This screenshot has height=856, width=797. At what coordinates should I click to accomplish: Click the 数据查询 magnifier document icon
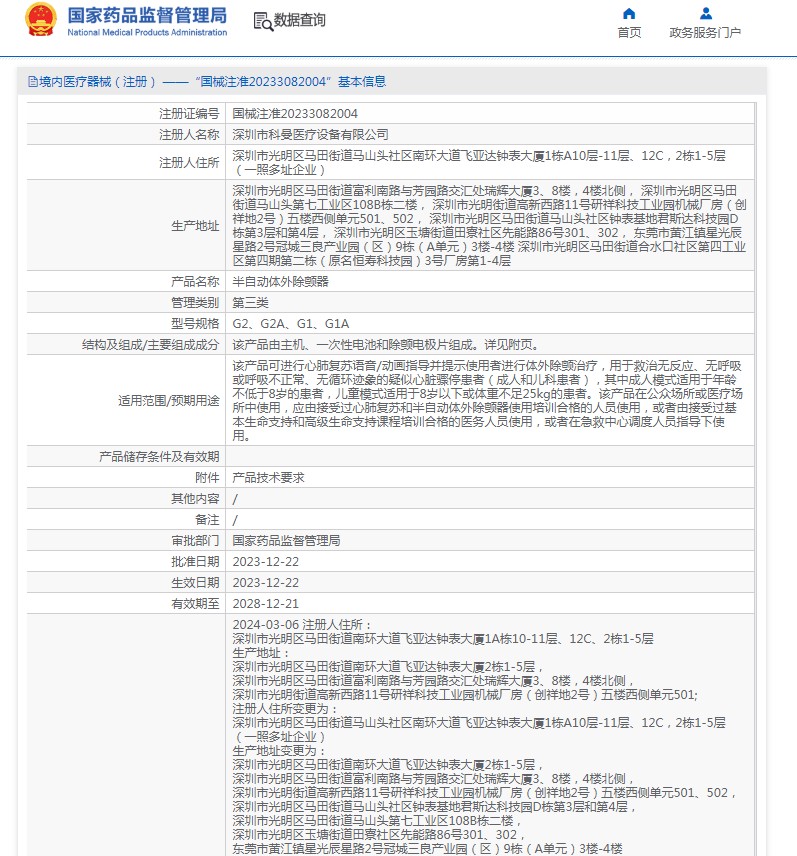(x=262, y=21)
